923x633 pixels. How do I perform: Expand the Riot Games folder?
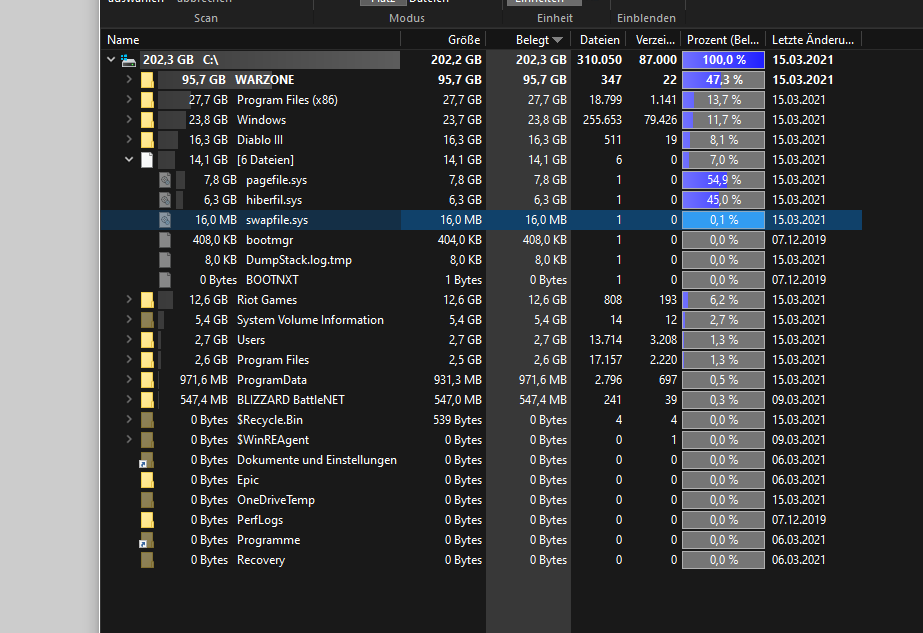[x=129, y=300]
